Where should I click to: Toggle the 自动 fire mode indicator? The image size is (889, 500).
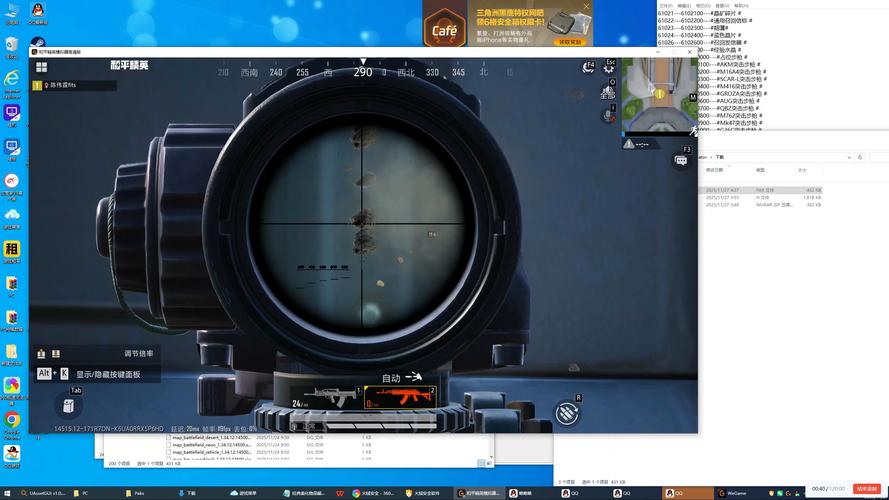tap(401, 378)
